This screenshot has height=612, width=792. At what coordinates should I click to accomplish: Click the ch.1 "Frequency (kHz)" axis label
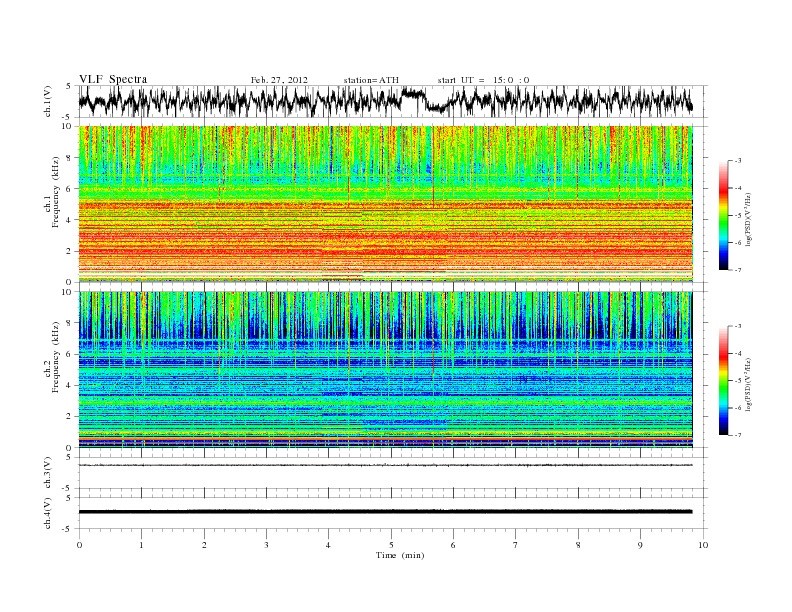click(56, 192)
